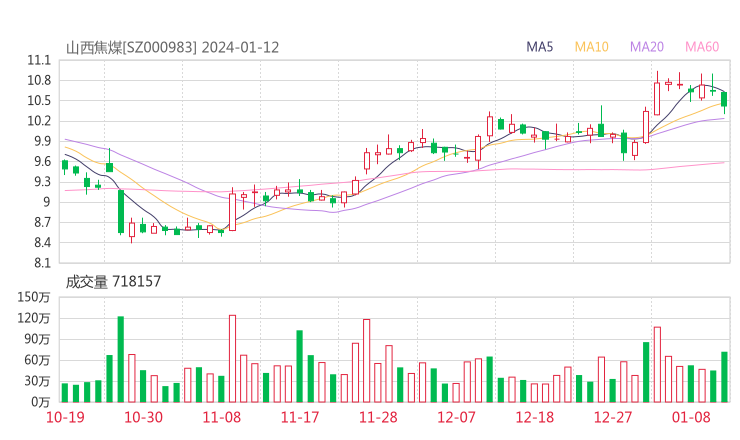Select the 12-07 date label

(456, 417)
